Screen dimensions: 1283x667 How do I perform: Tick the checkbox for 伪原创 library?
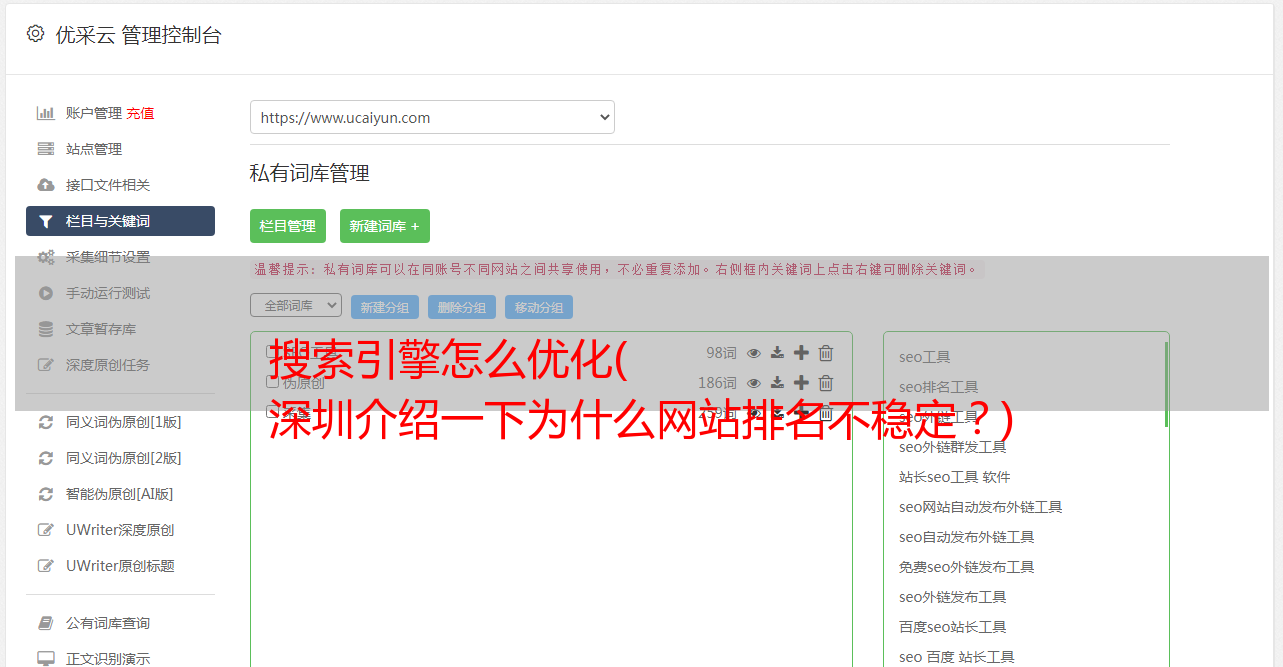pyautogui.click(x=272, y=382)
